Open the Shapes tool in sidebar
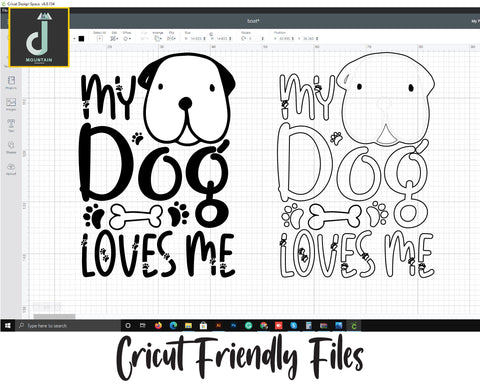The width and height of the screenshot is (480, 384). (x=11, y=147)
